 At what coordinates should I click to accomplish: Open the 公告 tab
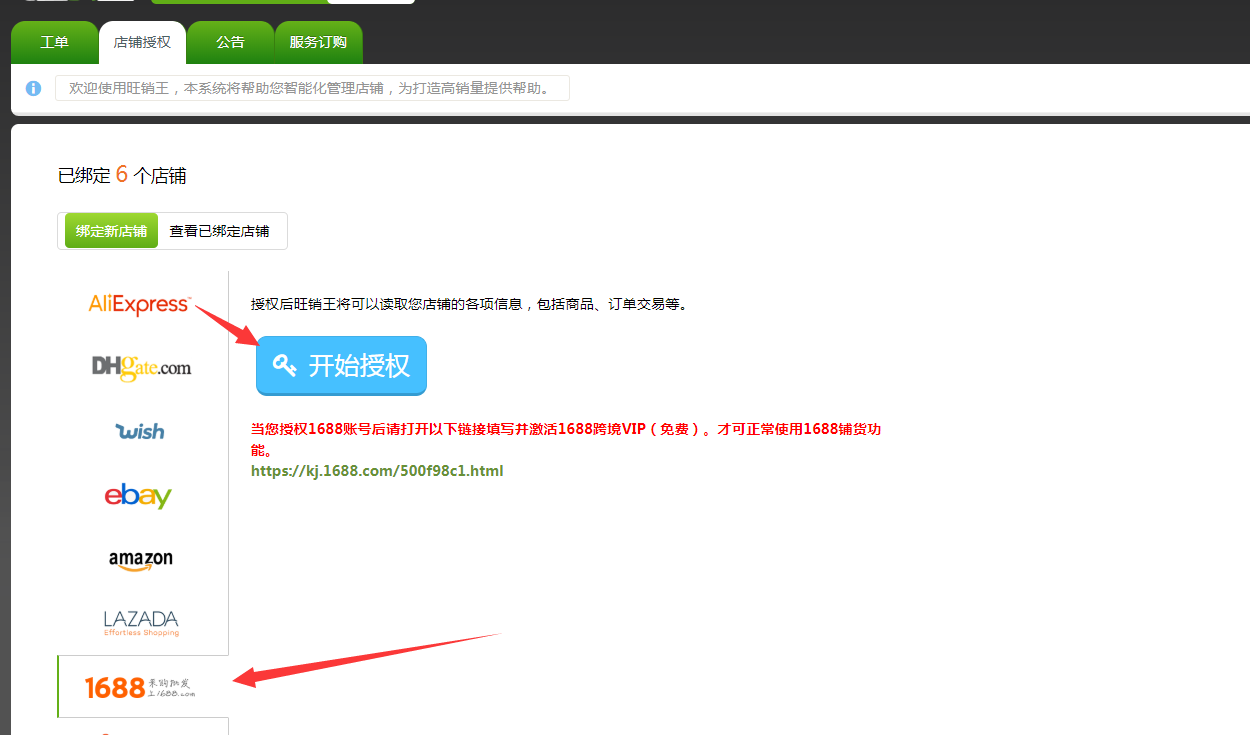point(230,43)
